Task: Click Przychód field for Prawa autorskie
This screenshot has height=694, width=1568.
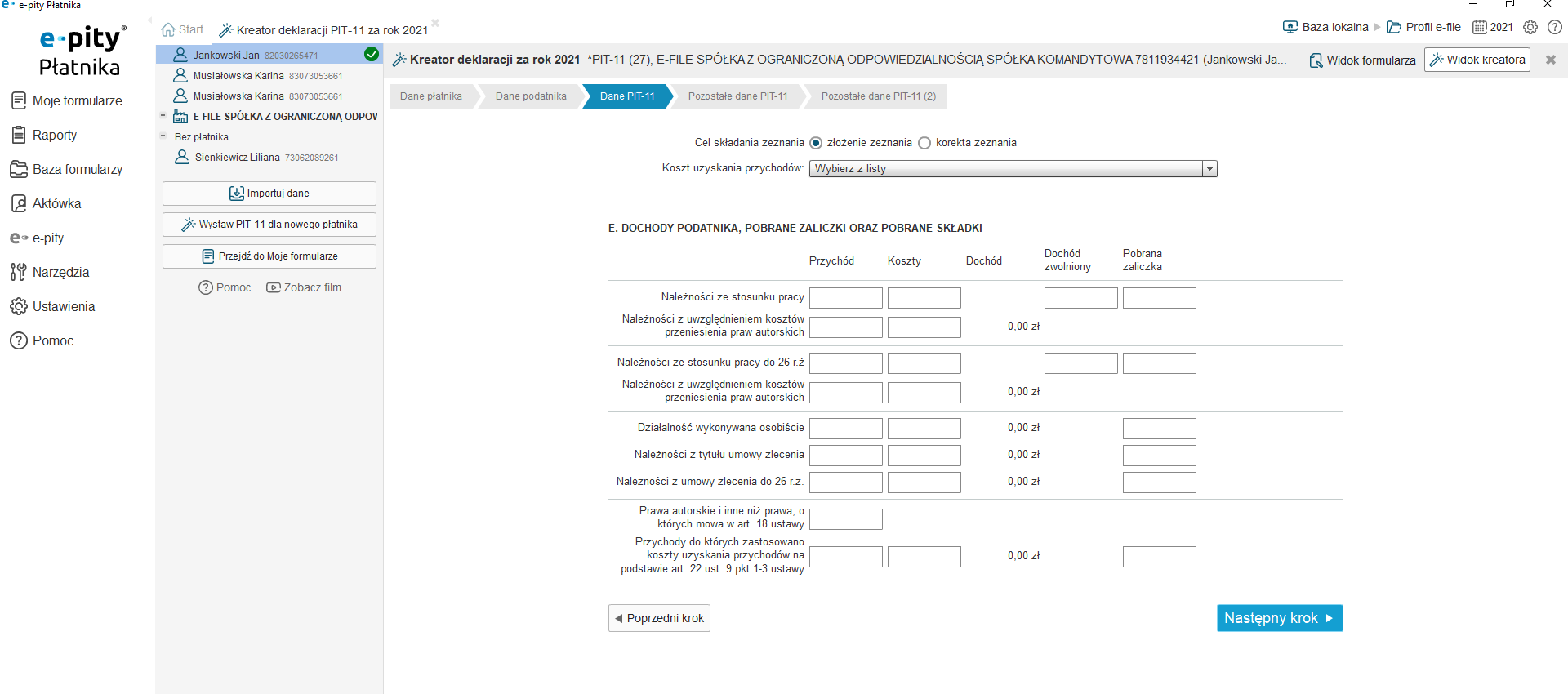Action: [846, 519]
